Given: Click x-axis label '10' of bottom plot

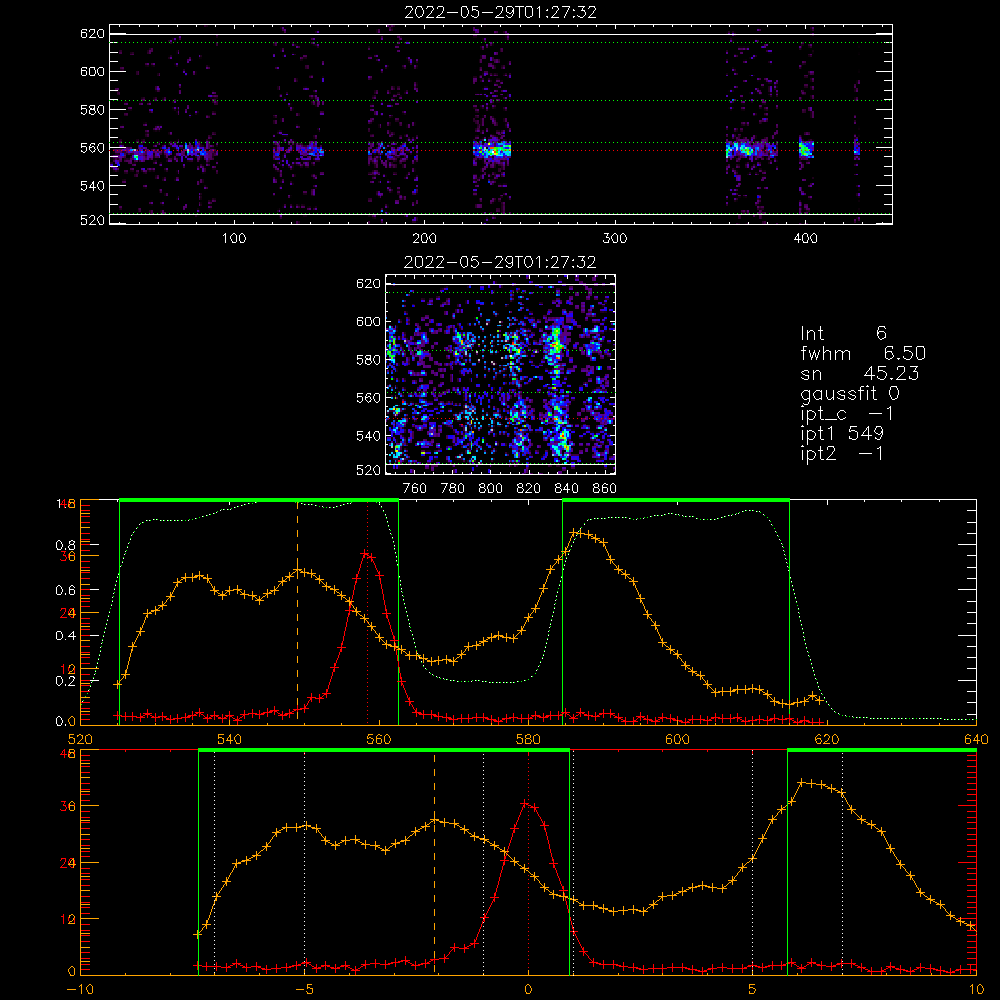Looking at the screenshot, I should coord(976,990).
